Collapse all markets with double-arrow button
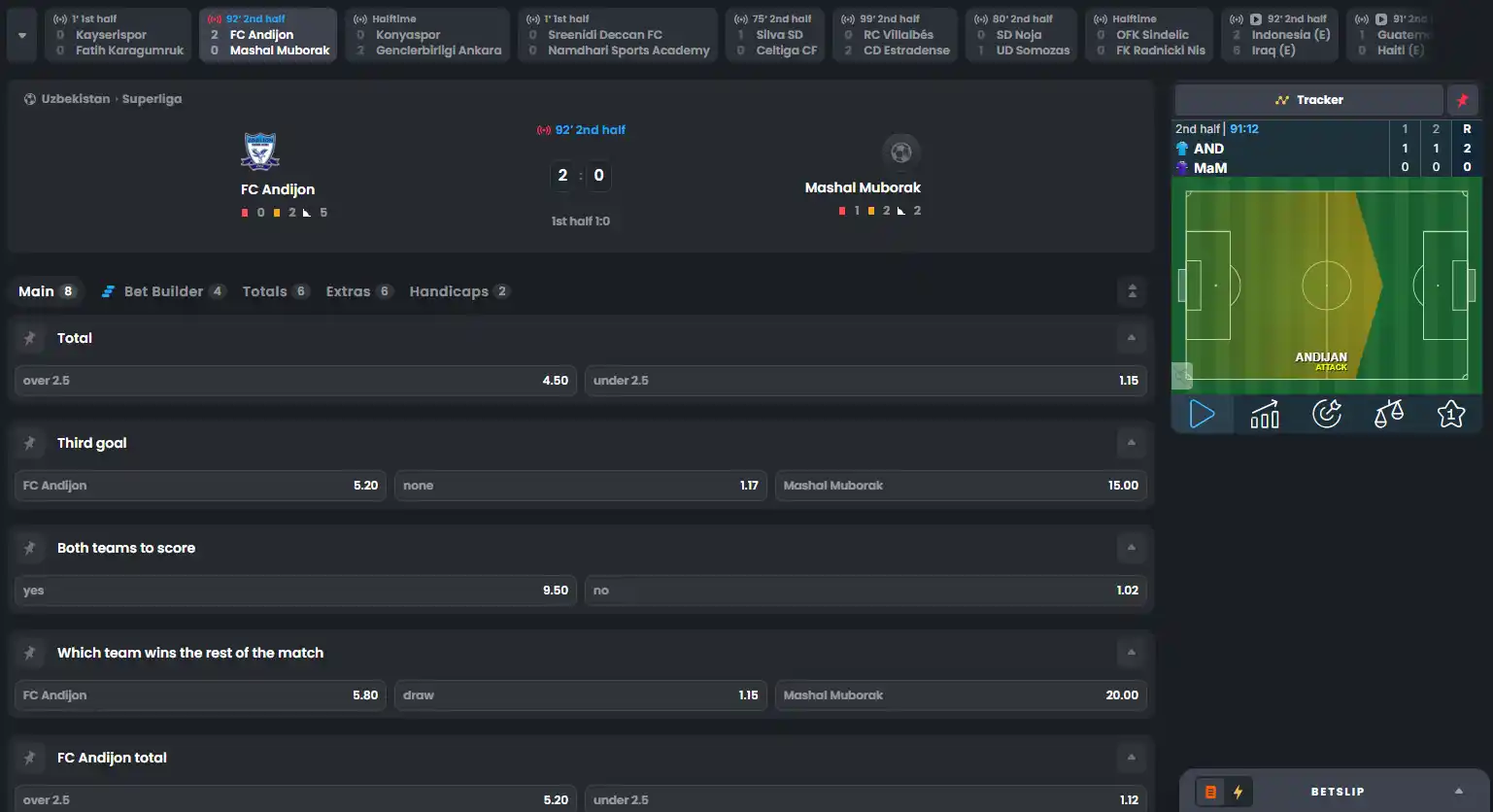This screenshot has height=812, width=1493. pos(1132,291)
